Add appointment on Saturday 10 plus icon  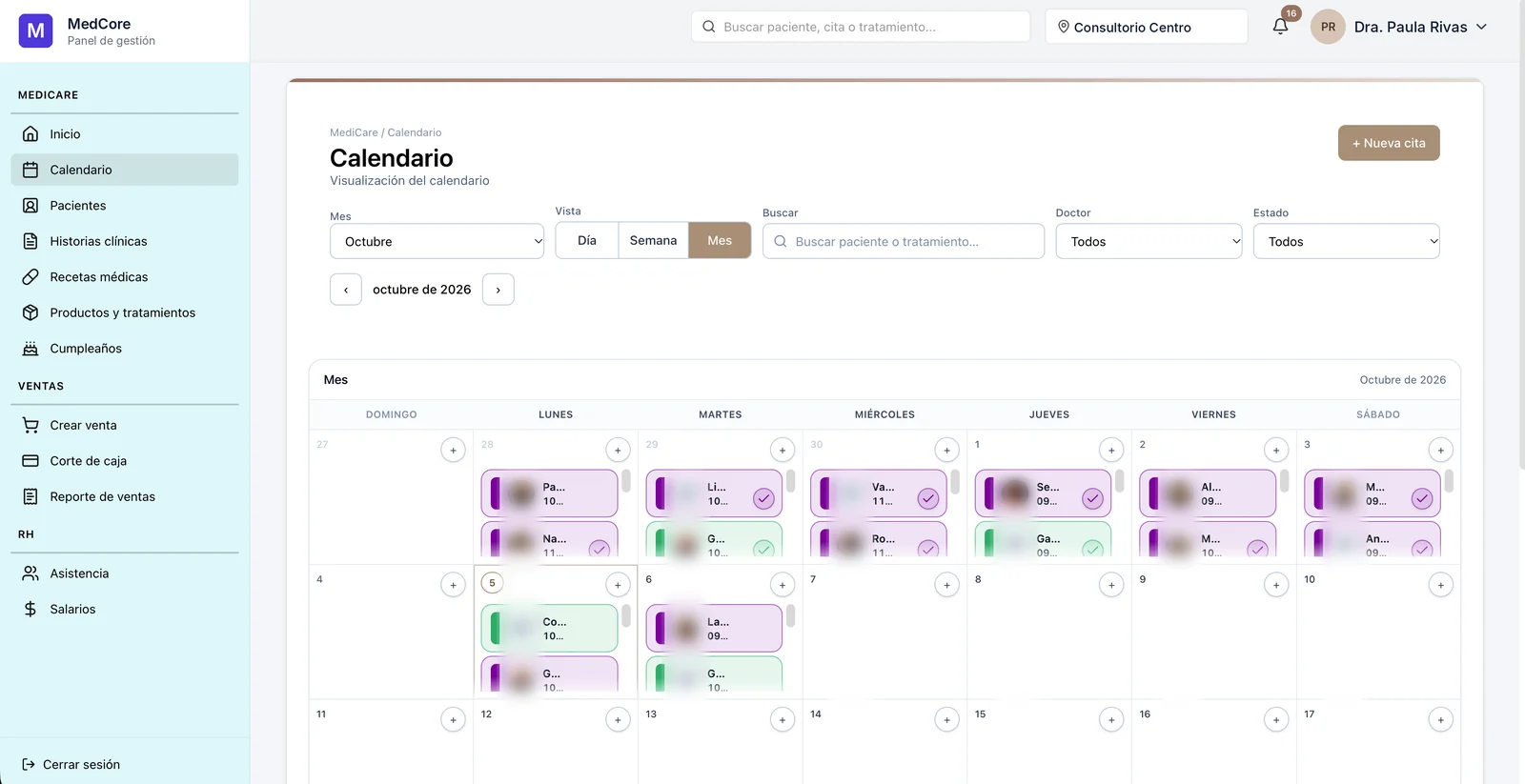pos(1440,585)
